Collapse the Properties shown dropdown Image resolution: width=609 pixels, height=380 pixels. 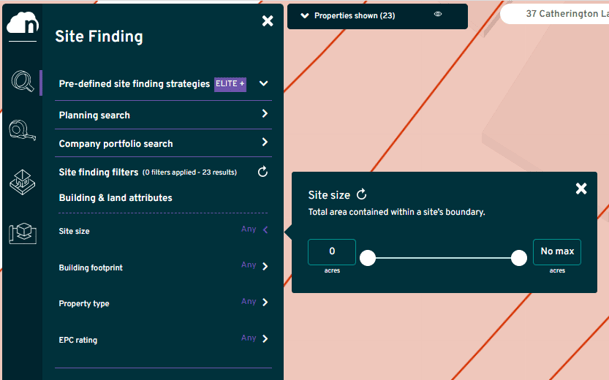tap(305, 16)
